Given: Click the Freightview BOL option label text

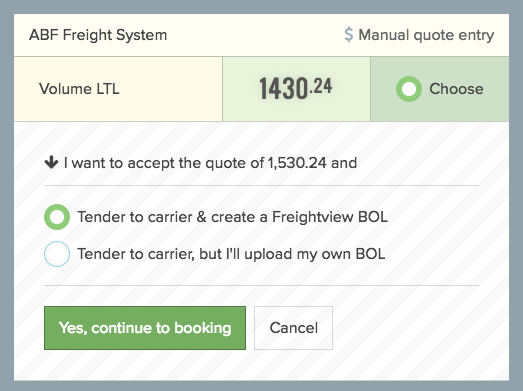Looking at the screenshot, I should pyautogui.click(x=232, y=217).
